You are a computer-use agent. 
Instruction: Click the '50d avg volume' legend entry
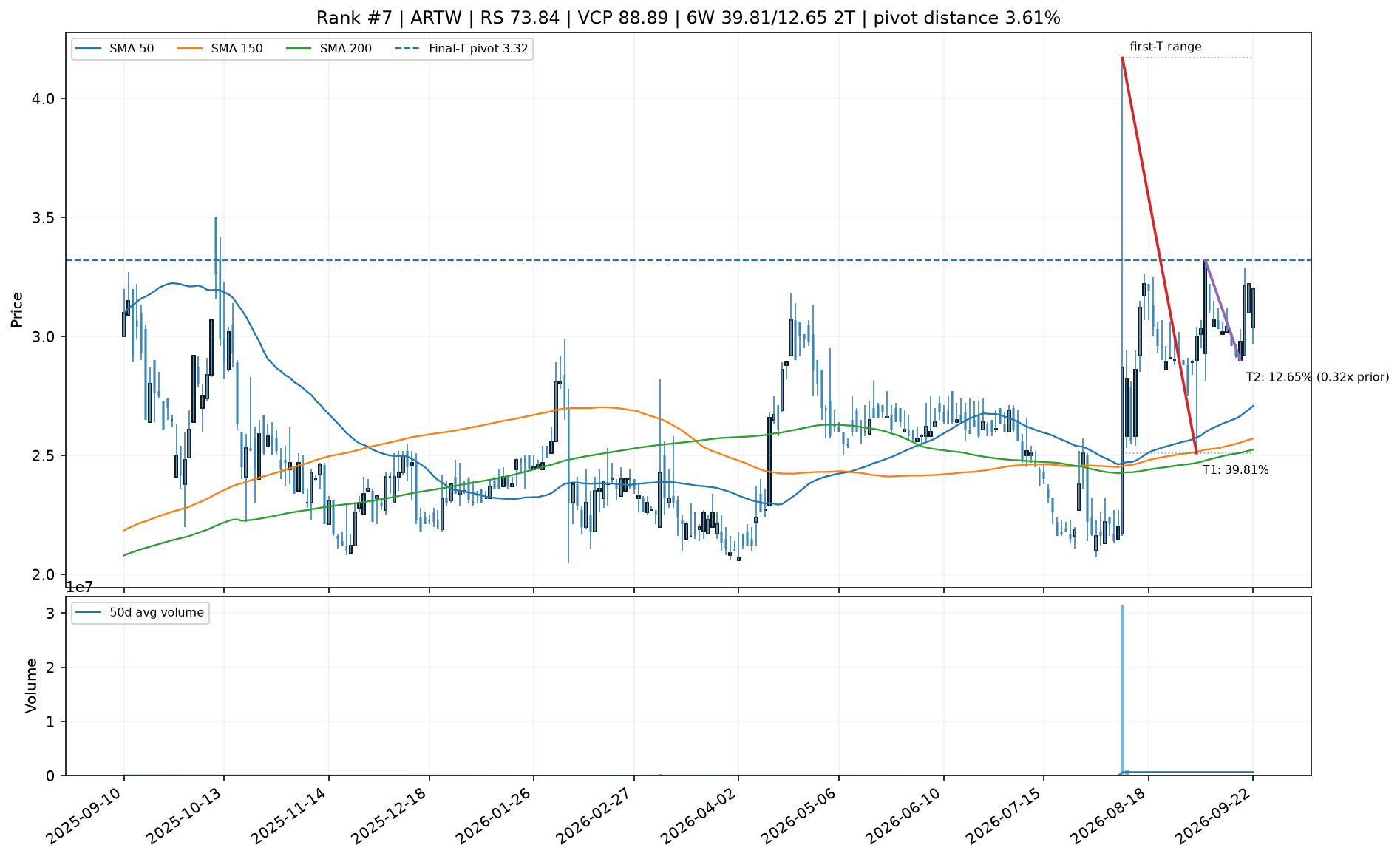tap(140, 612)
